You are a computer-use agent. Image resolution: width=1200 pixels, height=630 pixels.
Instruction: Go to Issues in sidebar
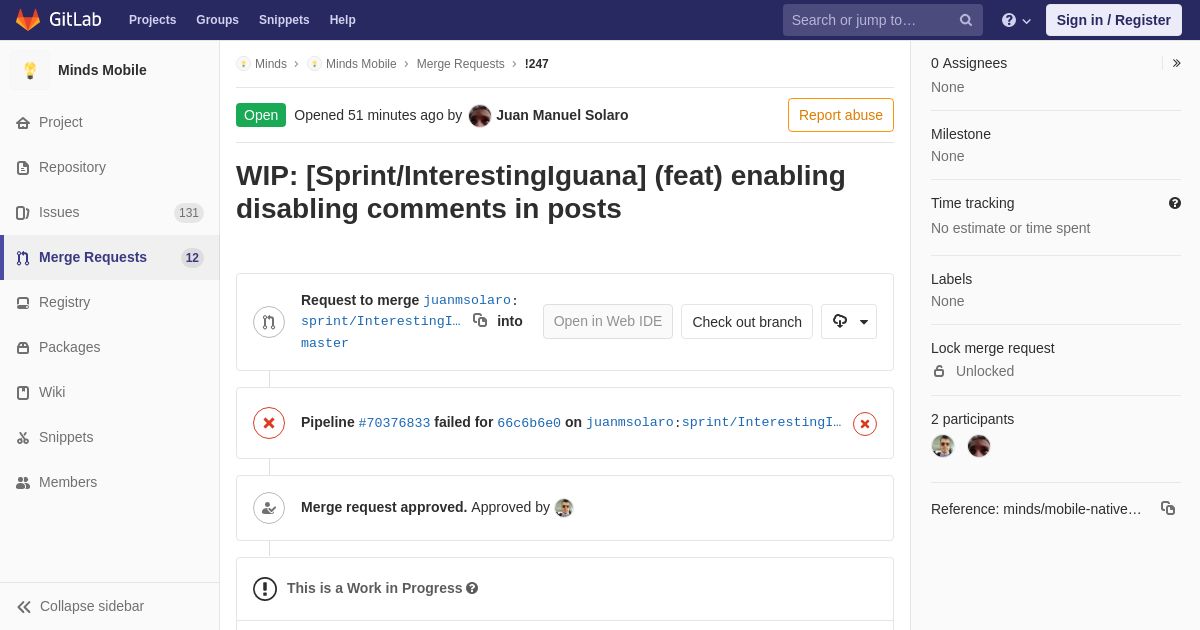[59, 212]
